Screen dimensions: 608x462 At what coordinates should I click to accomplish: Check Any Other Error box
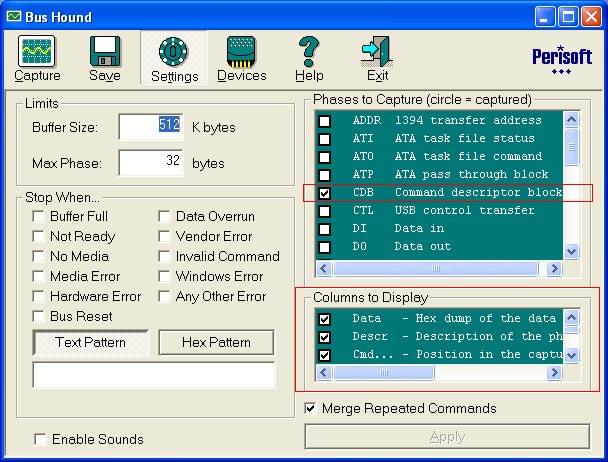[164, 296]
